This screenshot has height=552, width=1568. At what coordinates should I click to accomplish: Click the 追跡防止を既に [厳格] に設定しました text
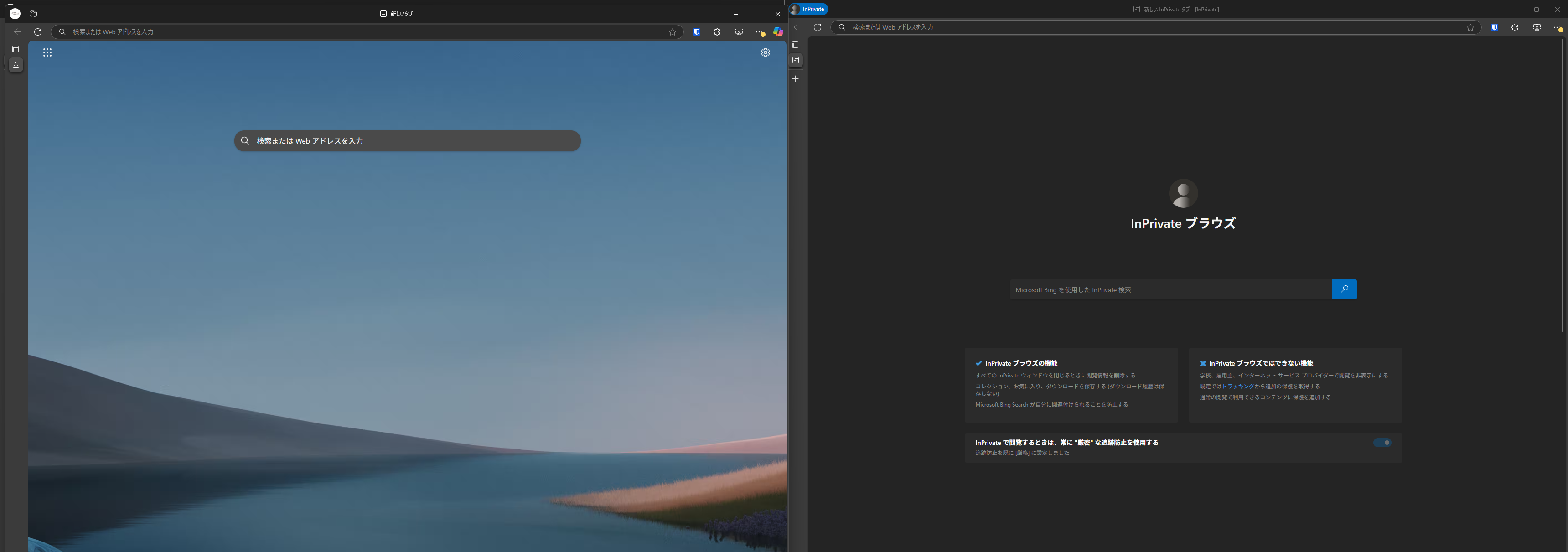pyautogui.click(x=1022, y=453)
